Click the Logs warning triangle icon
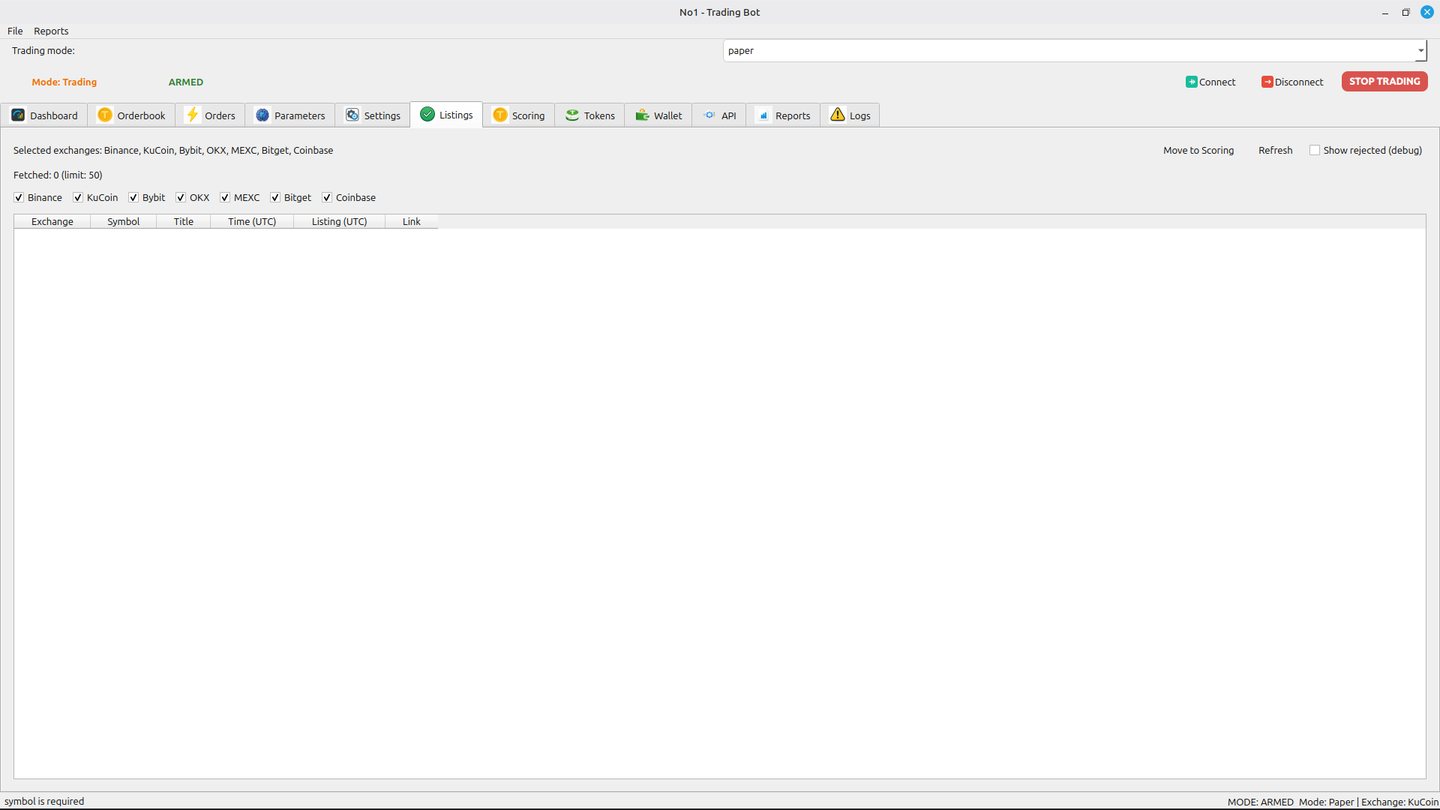The width and height of the screenshot is (1440, 810). coord(837,115)
